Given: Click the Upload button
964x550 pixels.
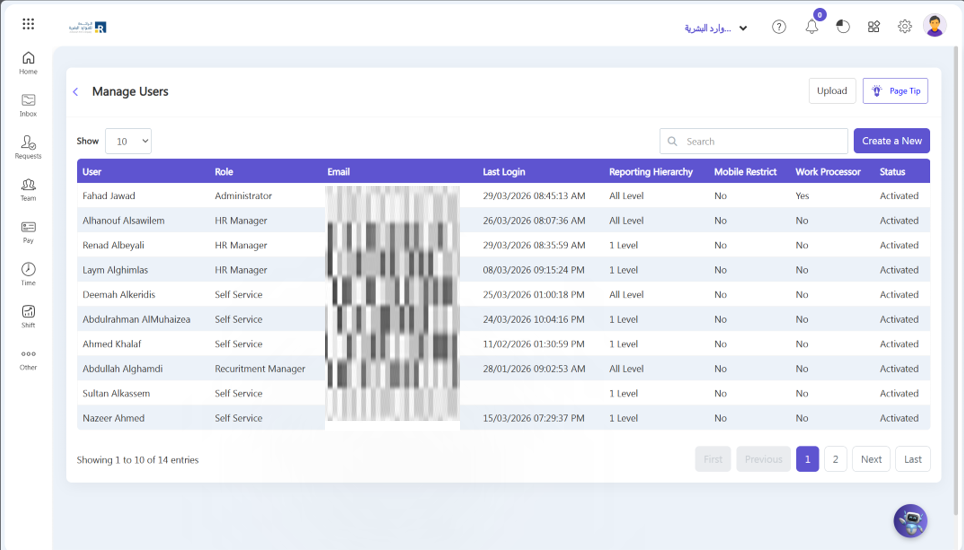Looking at the screenshot, I should [x=832, y=91].
